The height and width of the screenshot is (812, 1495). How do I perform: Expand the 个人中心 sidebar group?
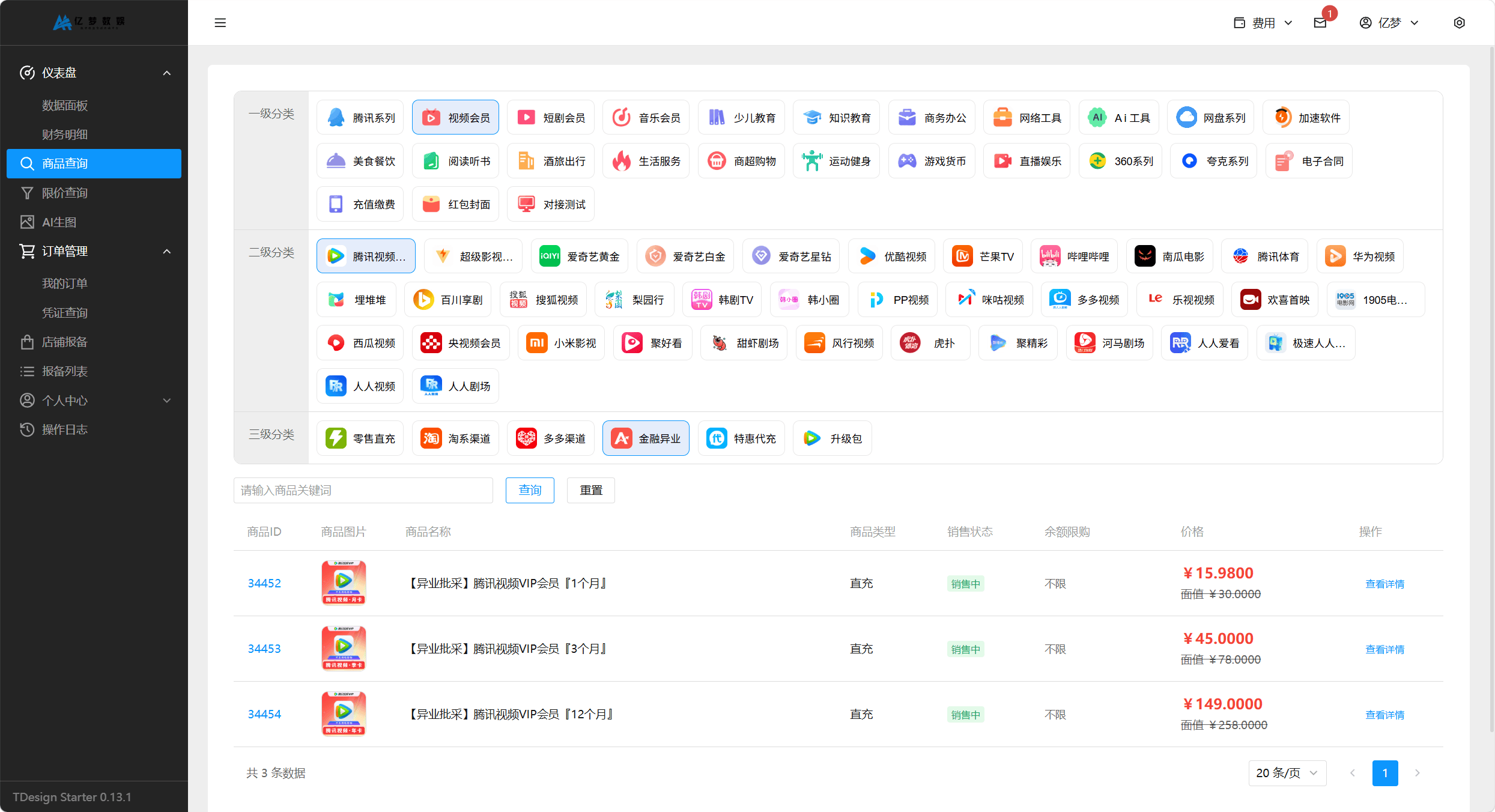point(94,400)
